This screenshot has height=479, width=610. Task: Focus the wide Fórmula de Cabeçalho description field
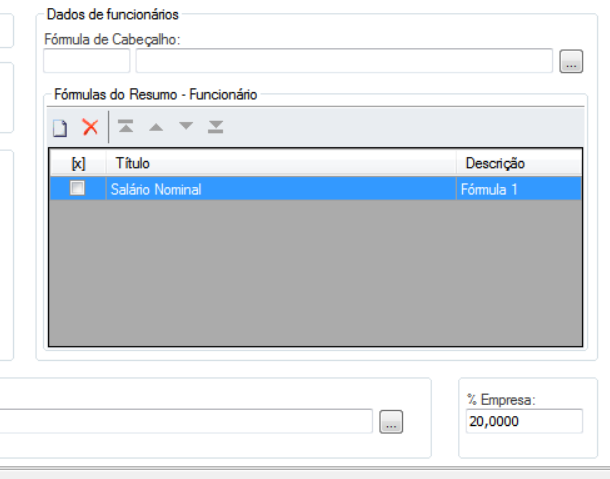tap(344, 61)
